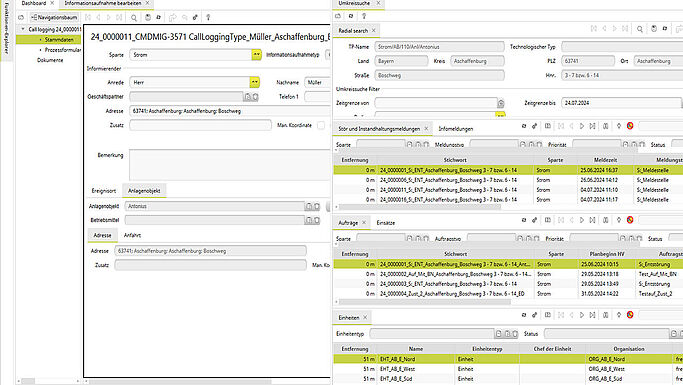The width and height of the screenshot is (683, 385).
Task: Next page arrow in Einheiten toolbar
Action: tap(582, 315)
